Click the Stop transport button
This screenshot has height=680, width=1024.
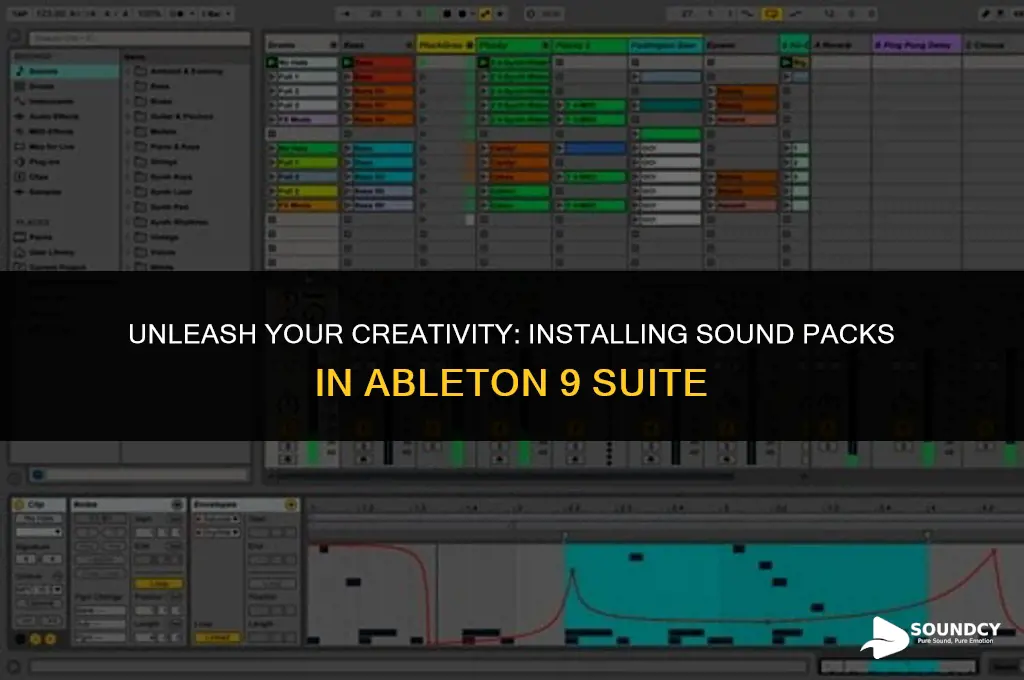click(x=447, y=13)
